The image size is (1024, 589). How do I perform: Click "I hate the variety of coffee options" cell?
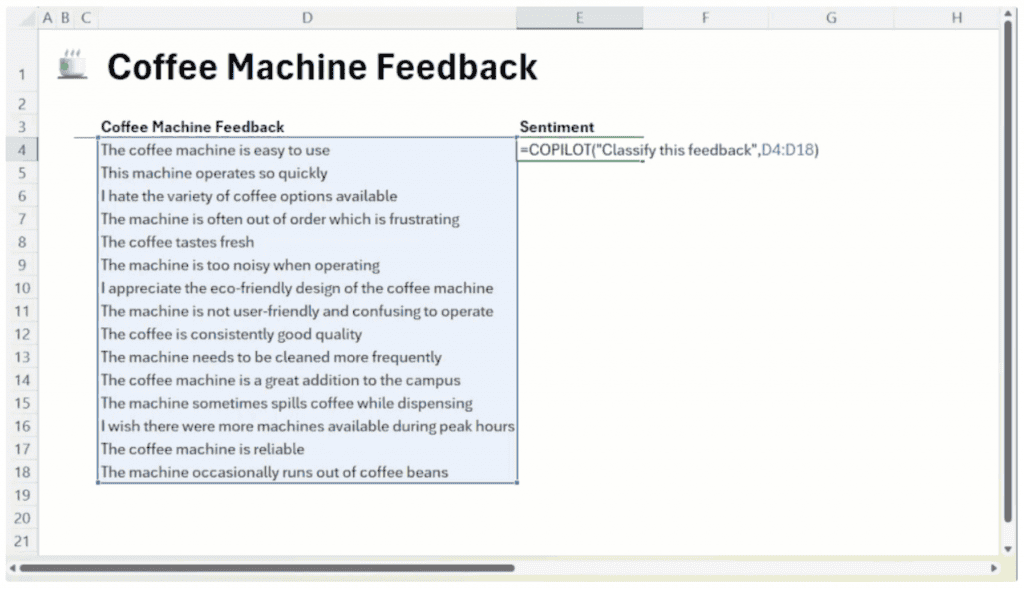(248, 196)
